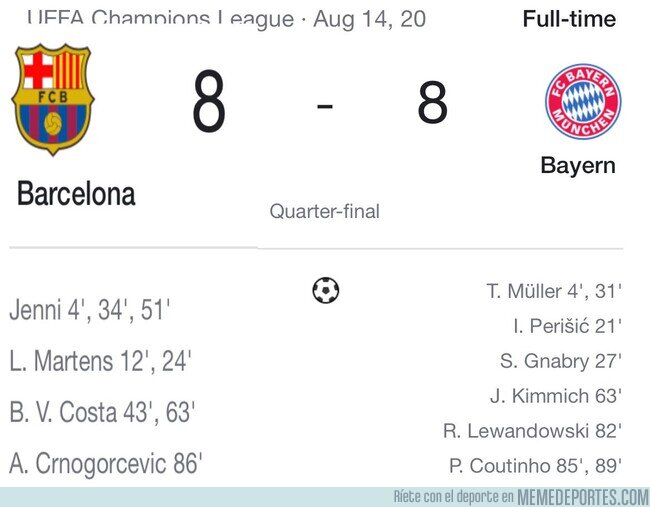
Task: Select scorer R. Lewandowski 82'
Action: [x=533, y=431]
